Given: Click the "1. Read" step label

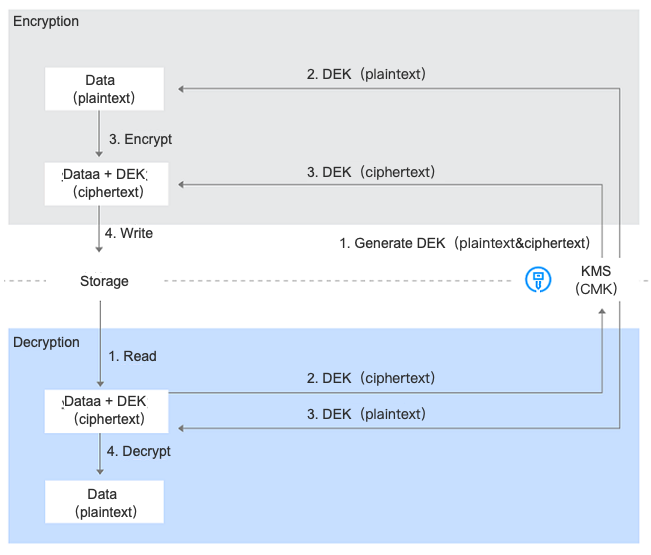Looking at the screenshot, I should point(132,356).
